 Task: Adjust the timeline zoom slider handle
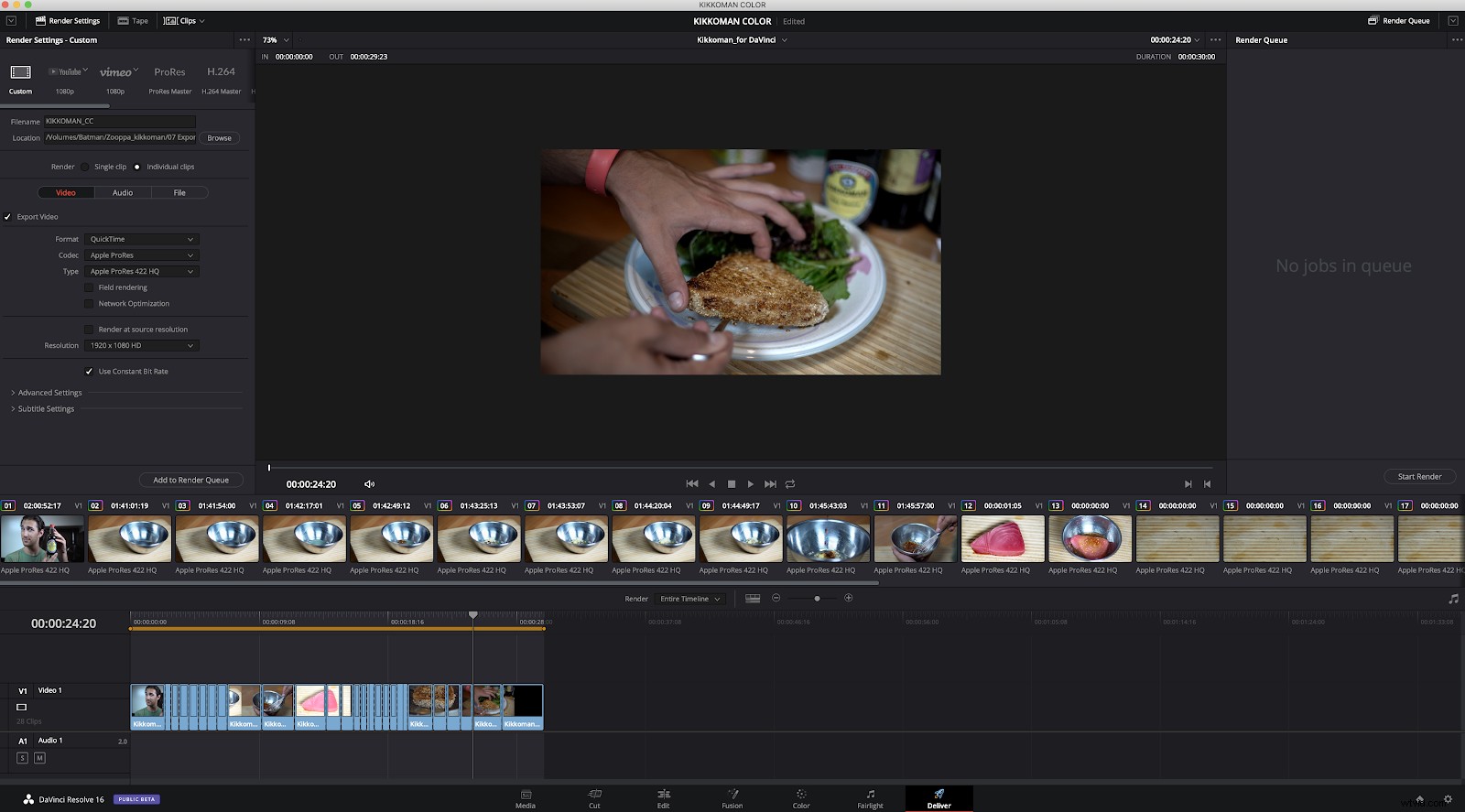[817, 598]
